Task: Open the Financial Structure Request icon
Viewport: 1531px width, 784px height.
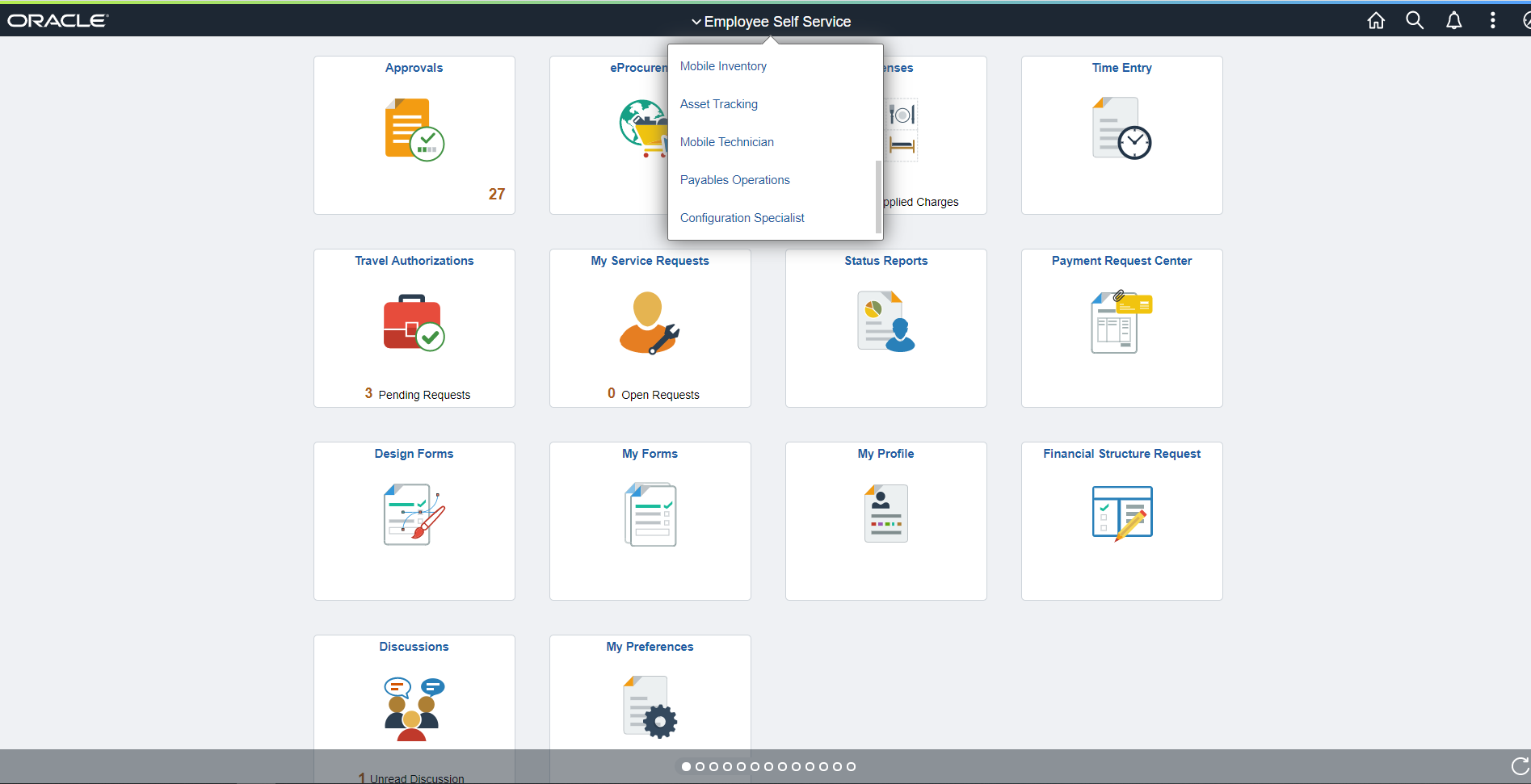Action: coord(1122,514)
